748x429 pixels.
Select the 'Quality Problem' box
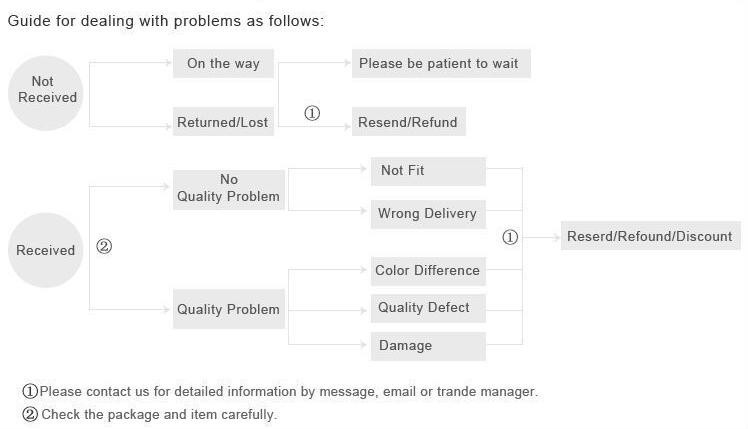click(x=229, y=309)
